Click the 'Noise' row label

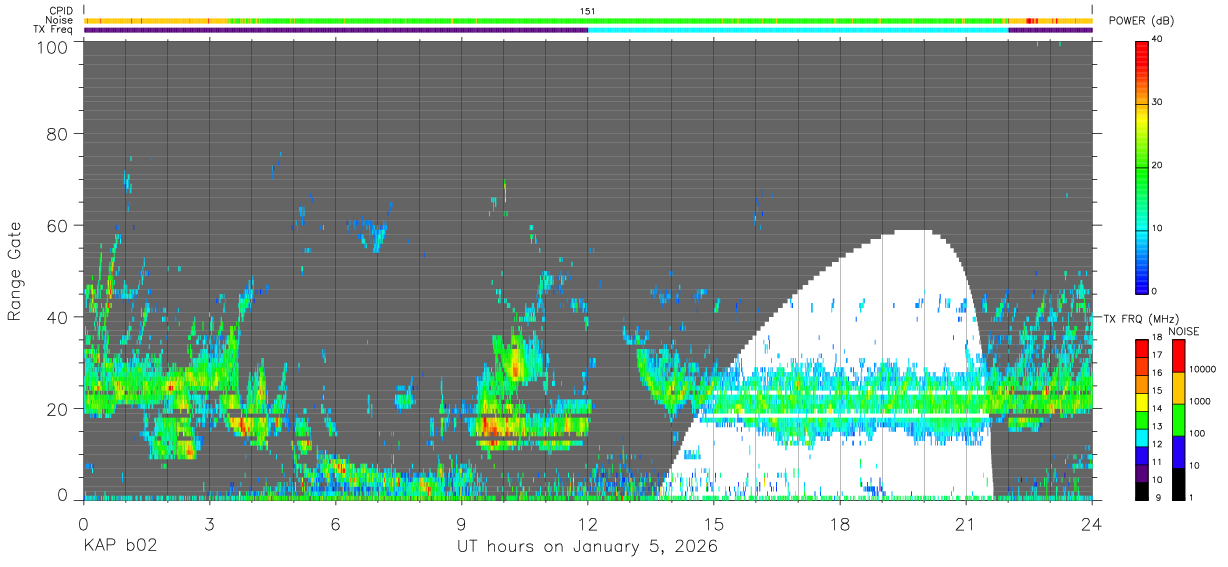[60, 20]
